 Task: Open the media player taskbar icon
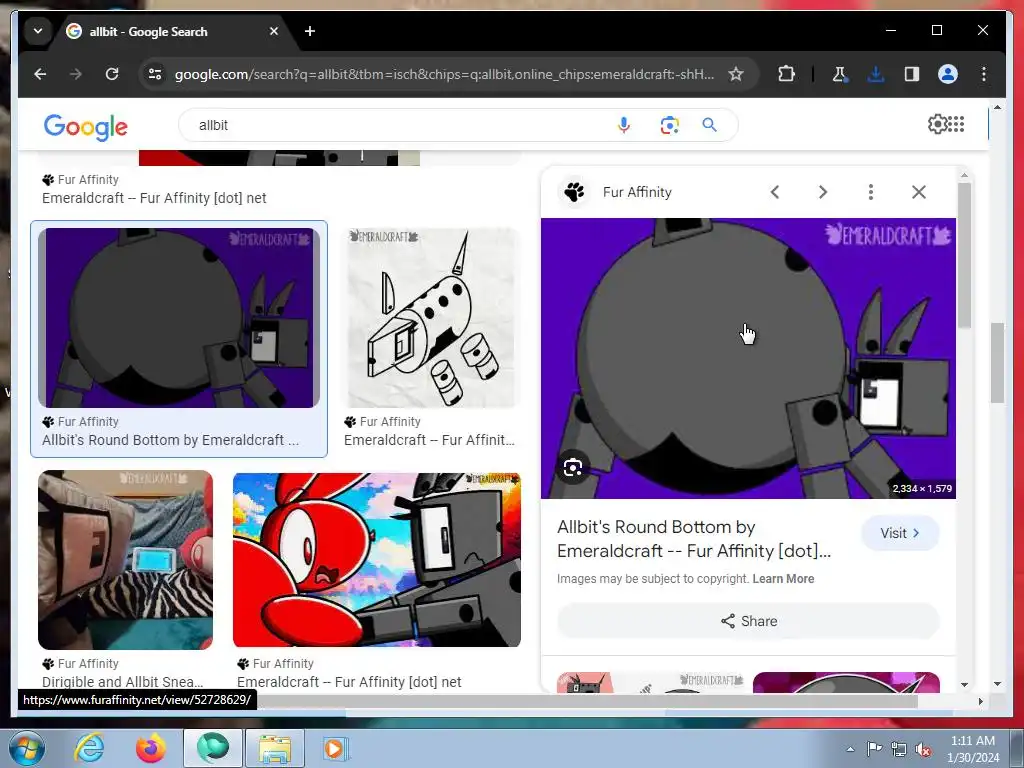336,748
